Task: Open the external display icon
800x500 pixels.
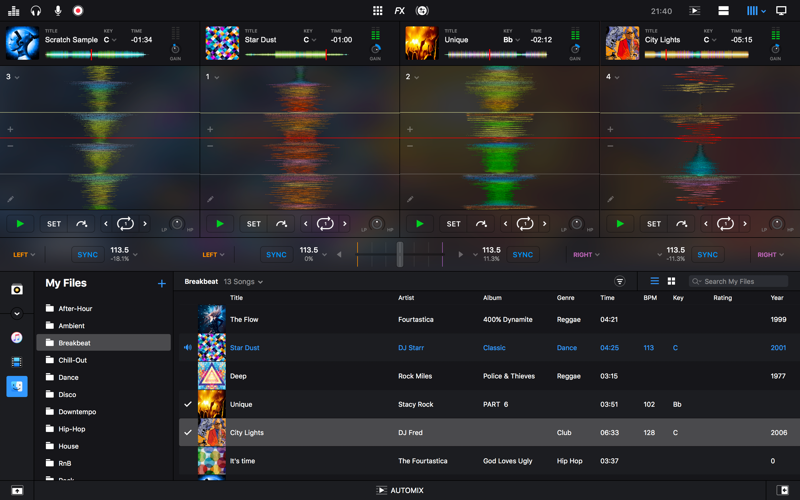Action: pos(781,11)
